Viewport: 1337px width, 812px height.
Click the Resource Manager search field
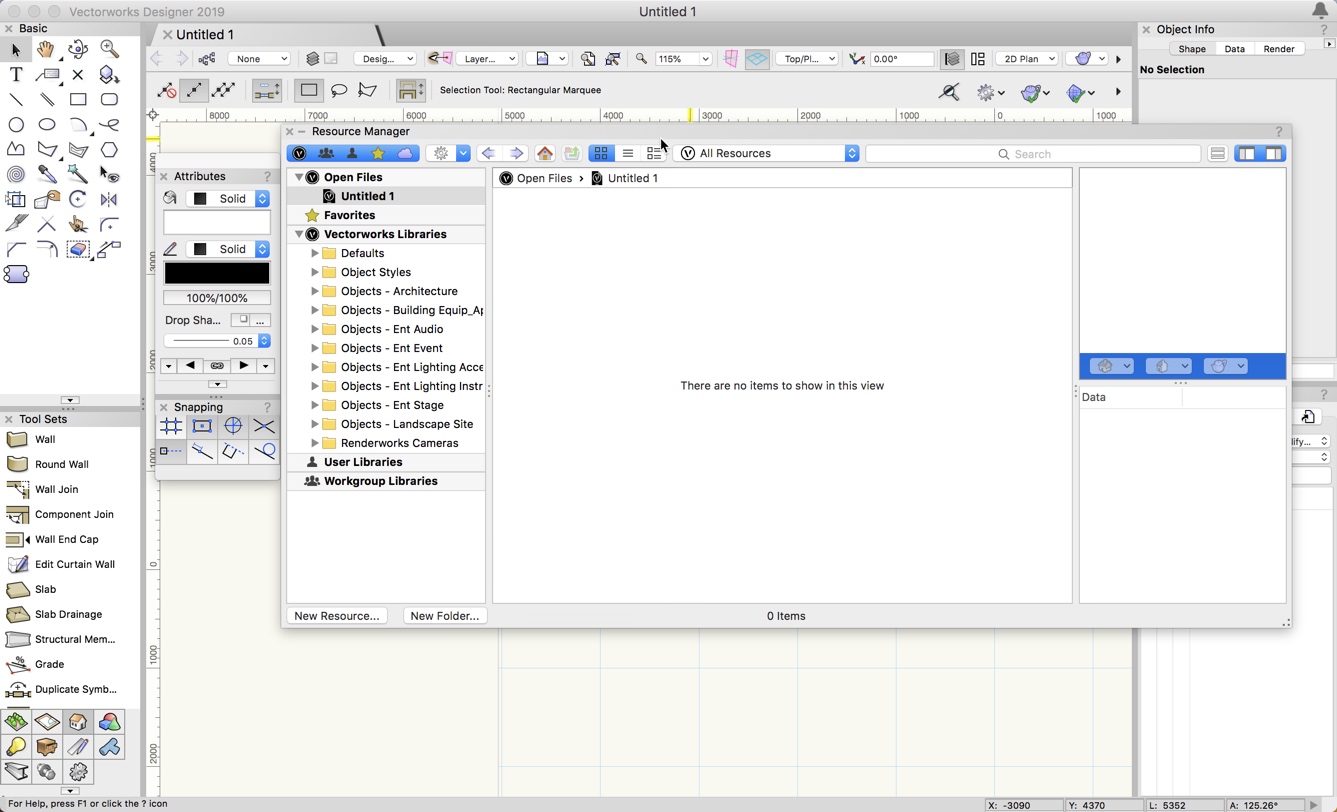point(1032,154)
